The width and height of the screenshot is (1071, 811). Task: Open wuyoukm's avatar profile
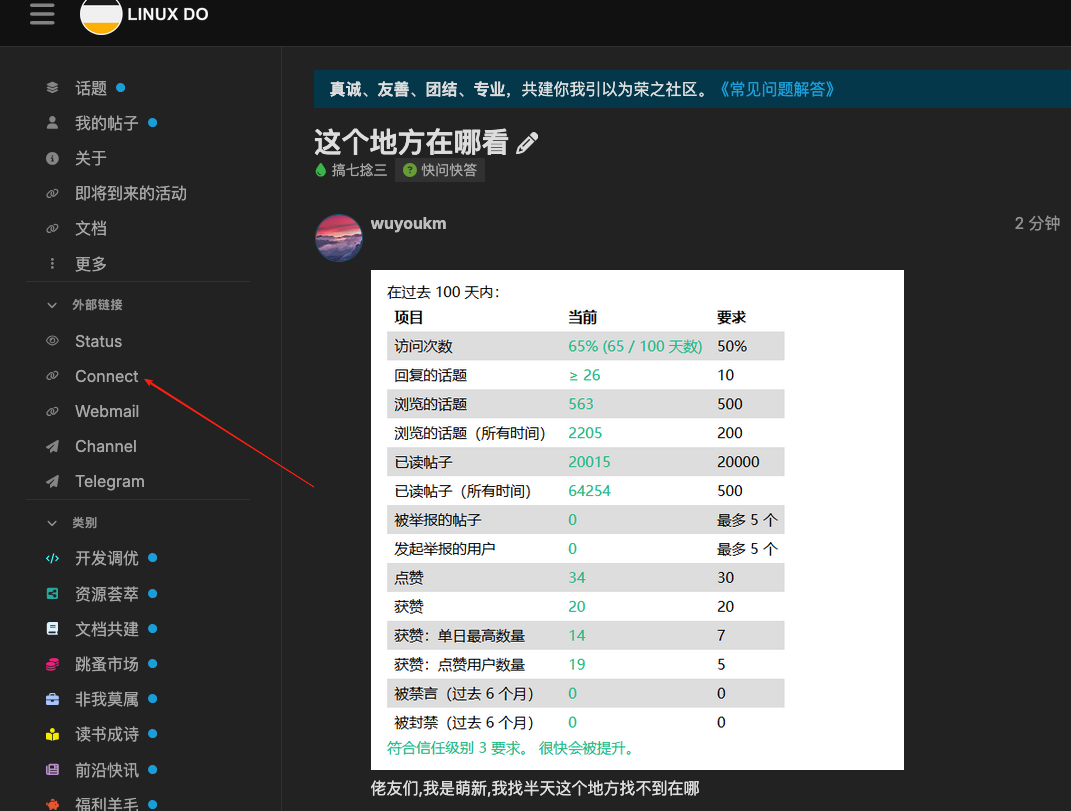(339, 238)
